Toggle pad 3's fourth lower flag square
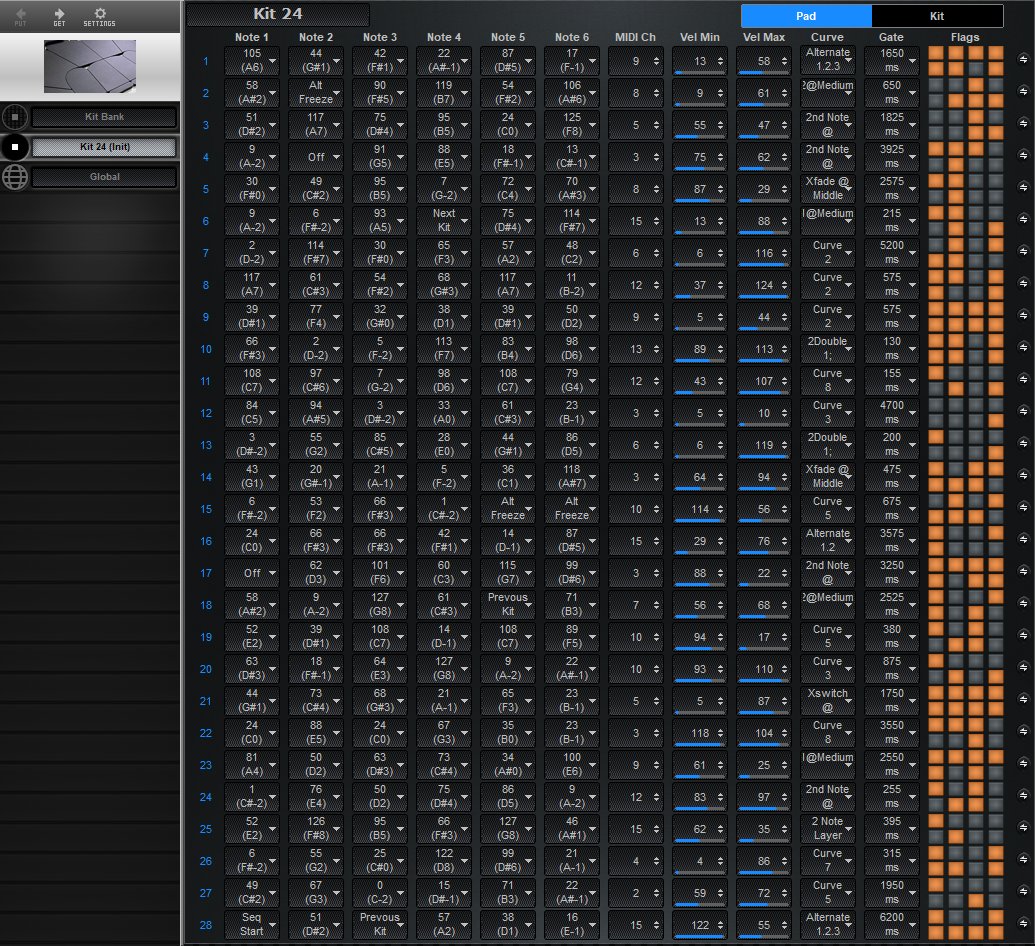Image resolution: width=1035 pixels, height=946 pixels. [x=995, y=132]
